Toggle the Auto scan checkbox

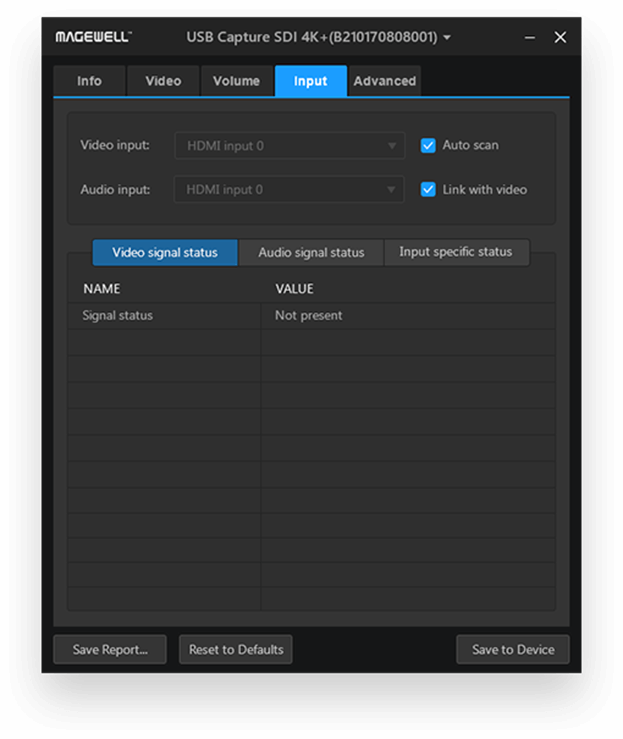click(x=428, y=146)
